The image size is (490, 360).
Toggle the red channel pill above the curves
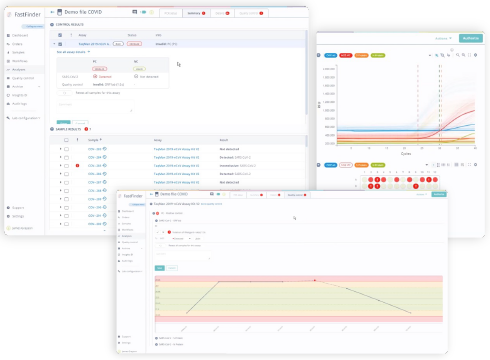click(x=346, y=55)
